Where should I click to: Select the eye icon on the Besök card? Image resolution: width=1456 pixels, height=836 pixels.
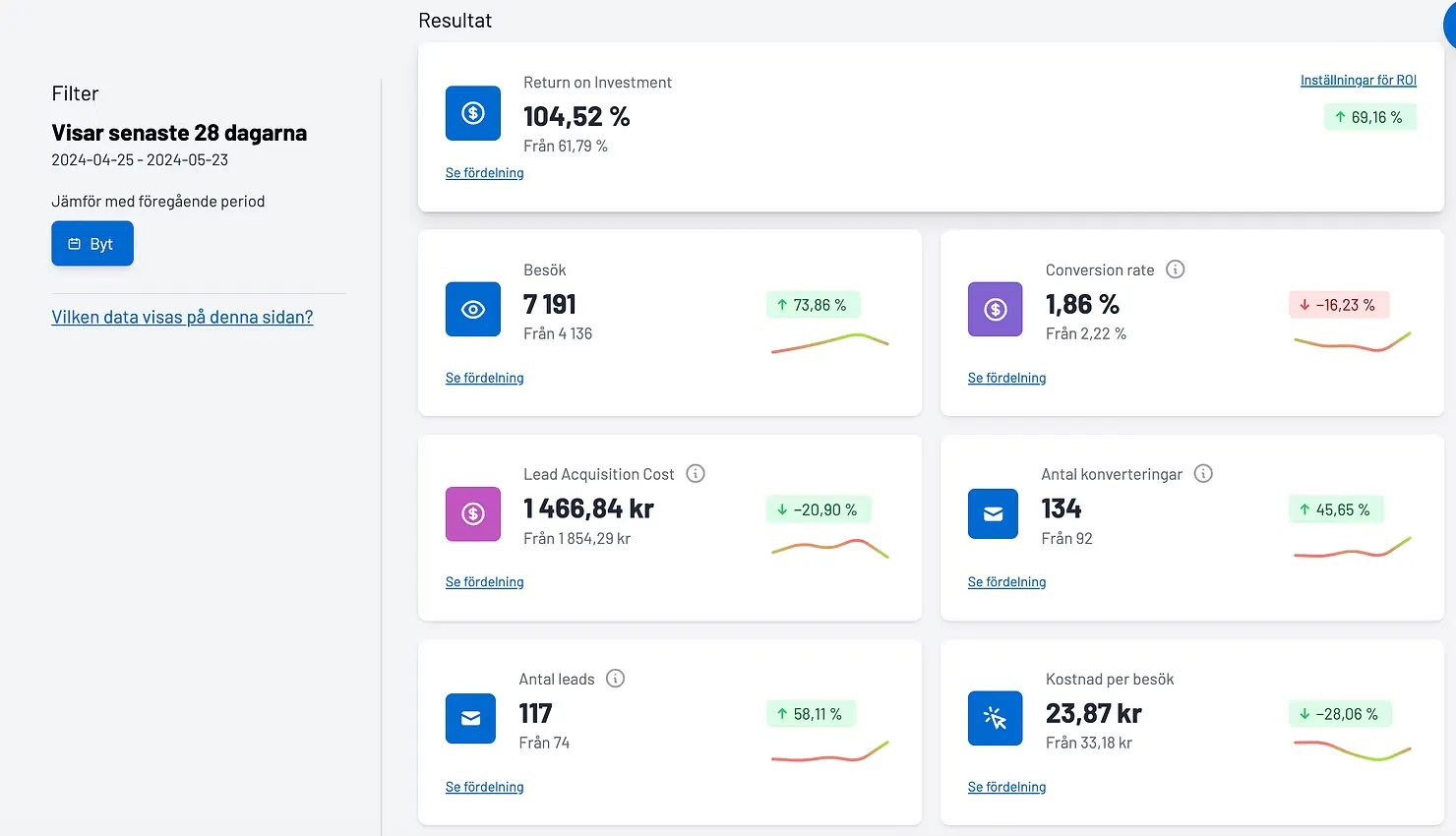(472, 309)
